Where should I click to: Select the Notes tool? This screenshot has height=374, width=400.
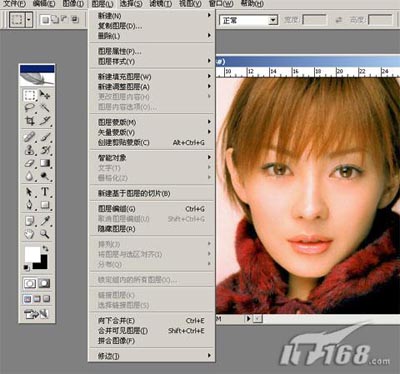pyautogui.click(x=30, y=221)
